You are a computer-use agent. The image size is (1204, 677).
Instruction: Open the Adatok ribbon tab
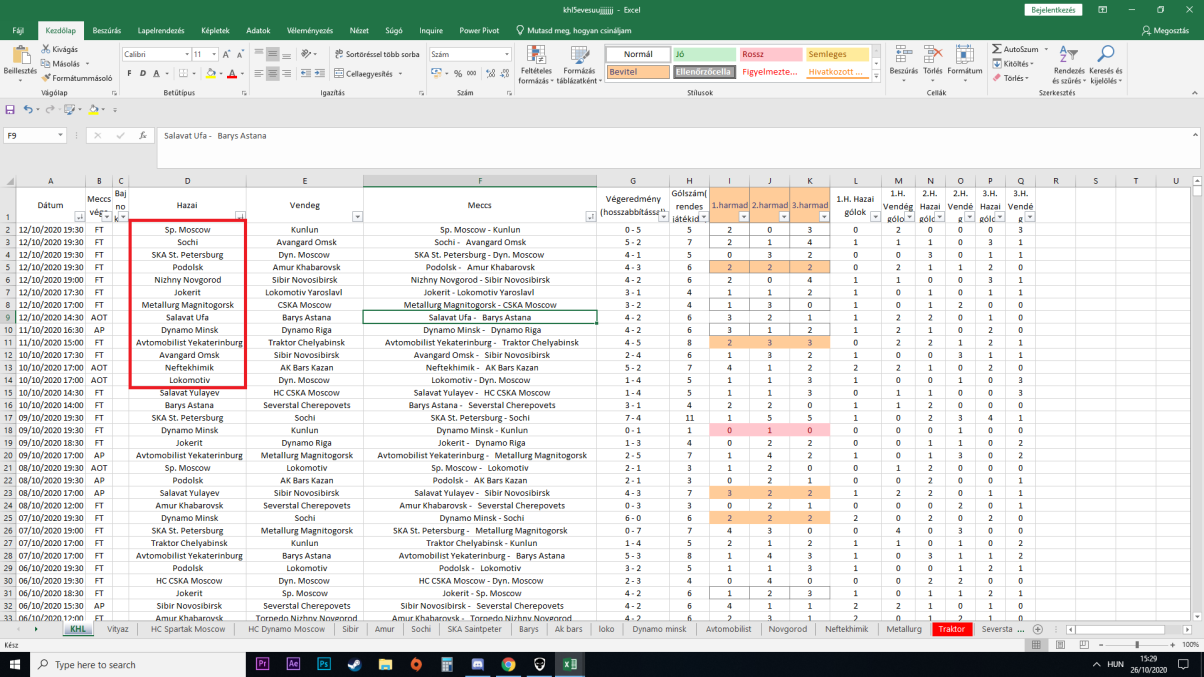(258, 31)
